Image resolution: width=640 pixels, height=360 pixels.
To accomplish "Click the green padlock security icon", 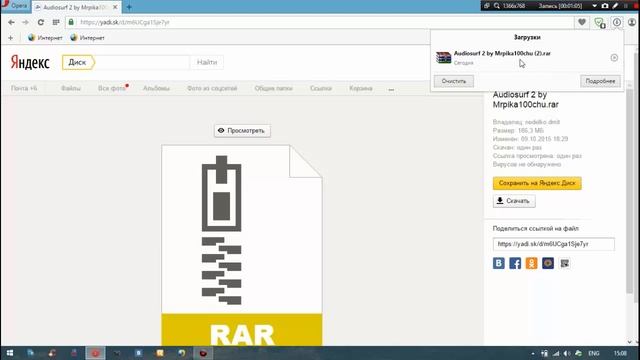I will [71, 22].
